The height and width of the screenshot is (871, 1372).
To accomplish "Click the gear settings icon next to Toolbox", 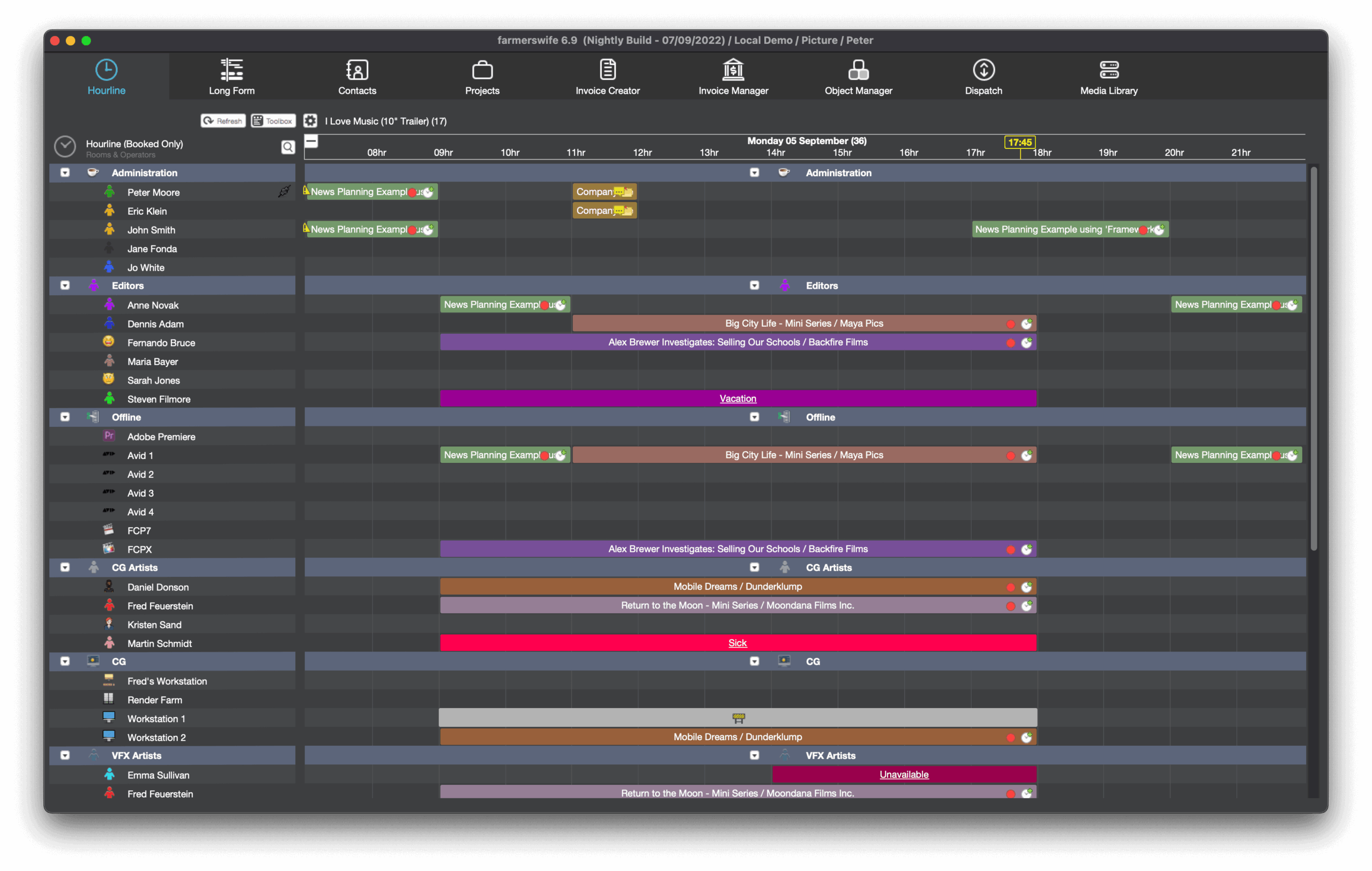I will pos(310,121).
